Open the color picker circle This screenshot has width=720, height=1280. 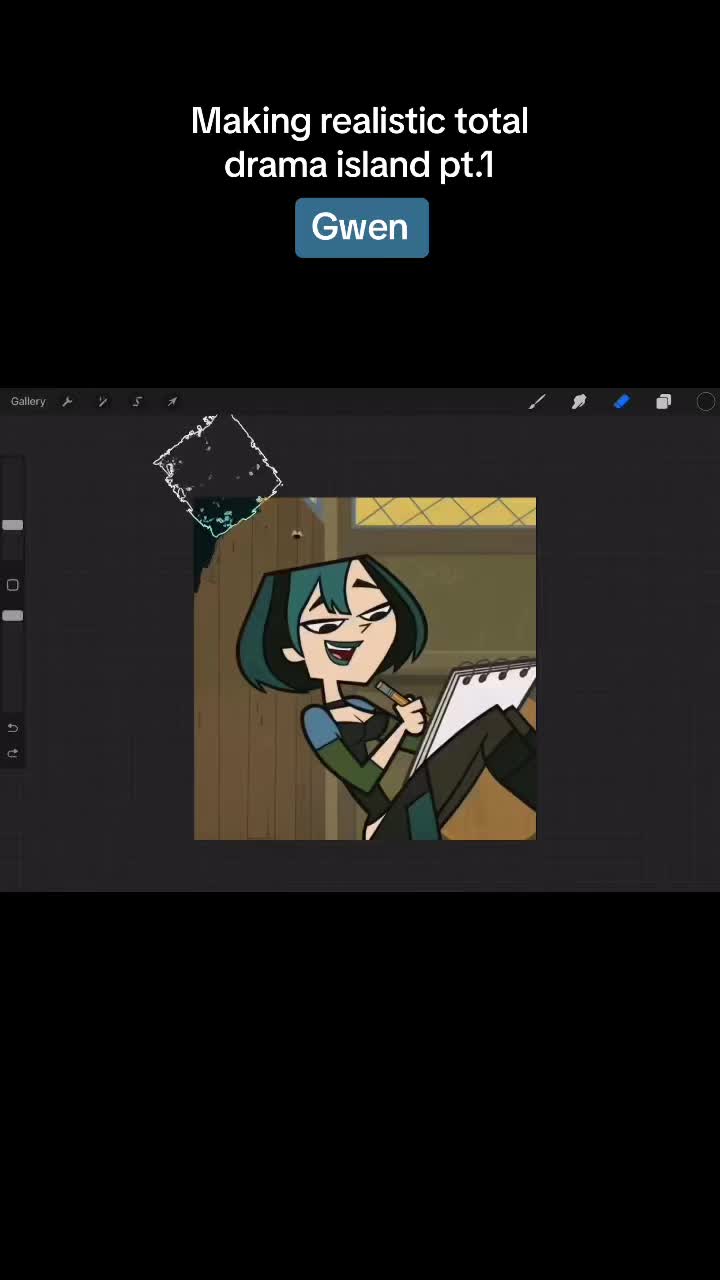[706, 402]
